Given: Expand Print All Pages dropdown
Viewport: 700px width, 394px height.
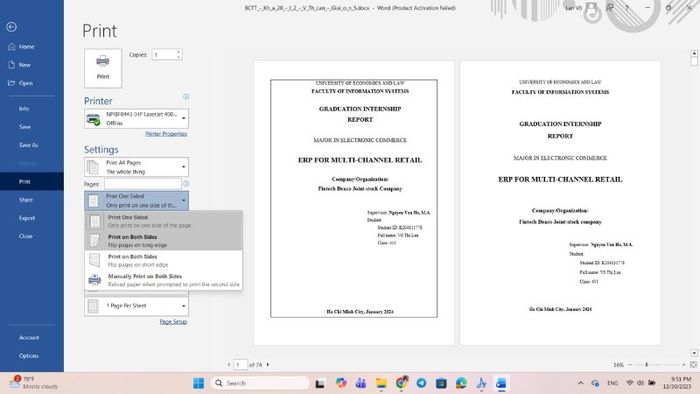Looking at the screenshot, I should [x=136, y=167].
